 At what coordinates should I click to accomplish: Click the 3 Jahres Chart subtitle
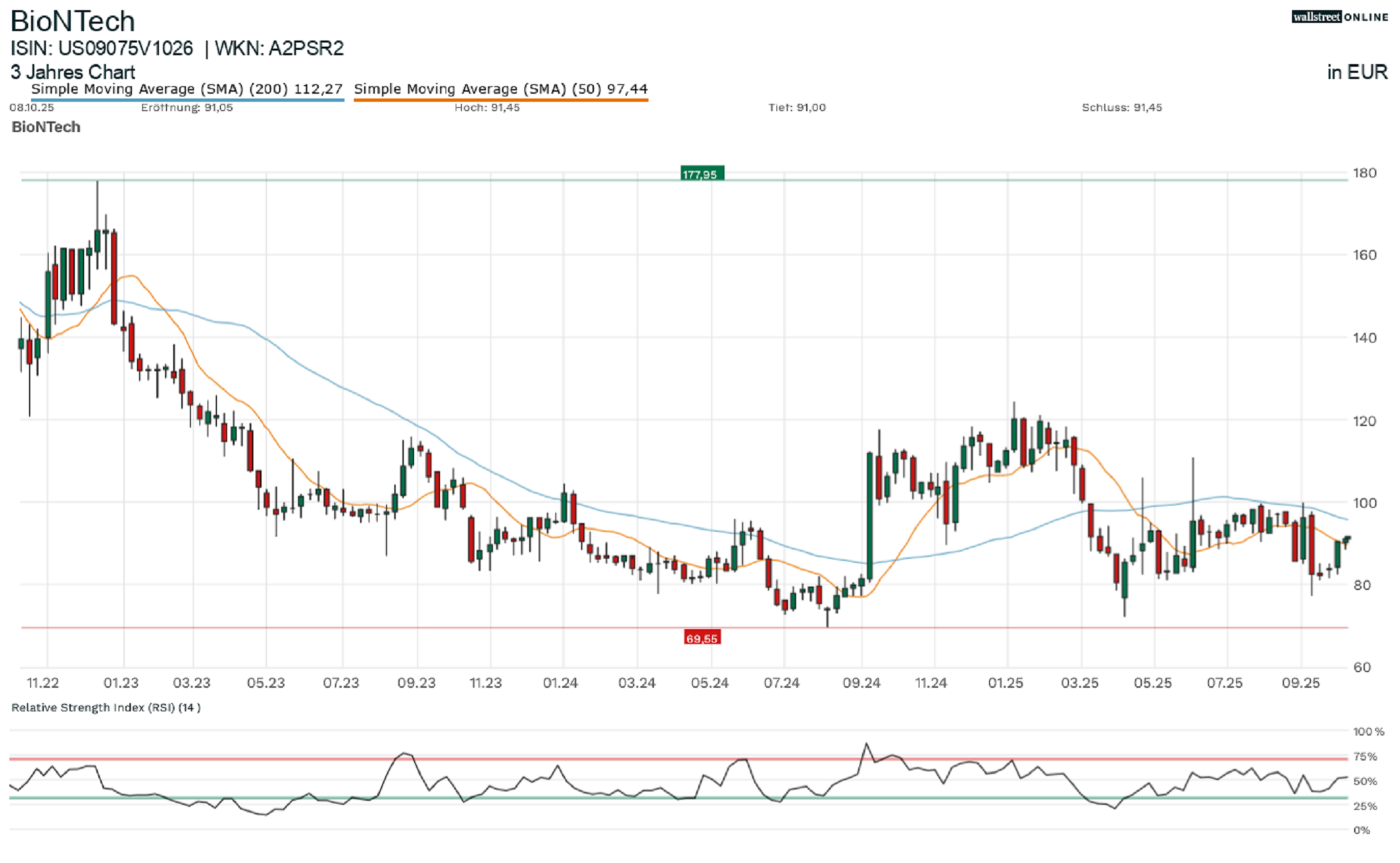coord(73,72)
